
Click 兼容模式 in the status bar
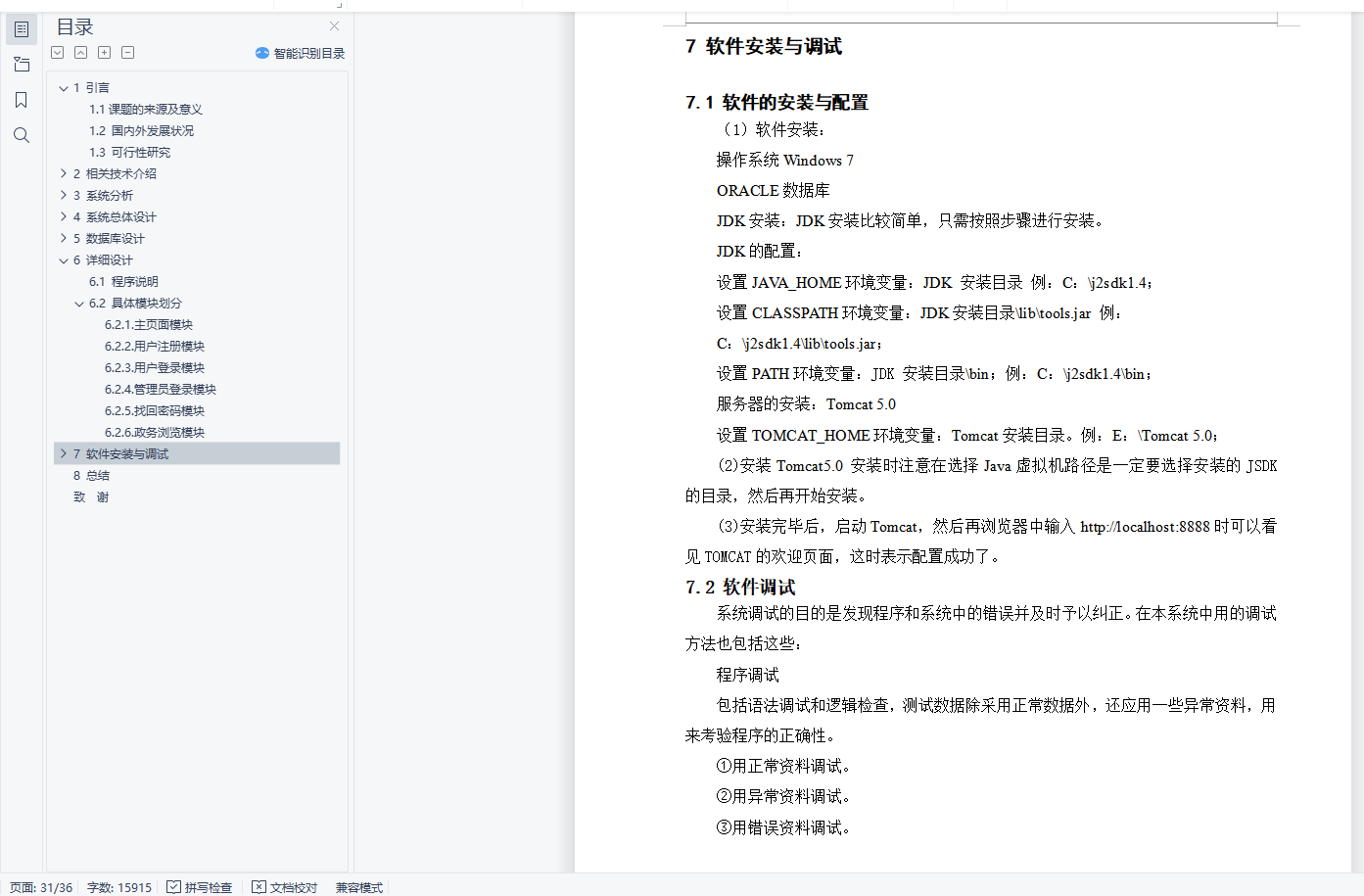point(359,887)
